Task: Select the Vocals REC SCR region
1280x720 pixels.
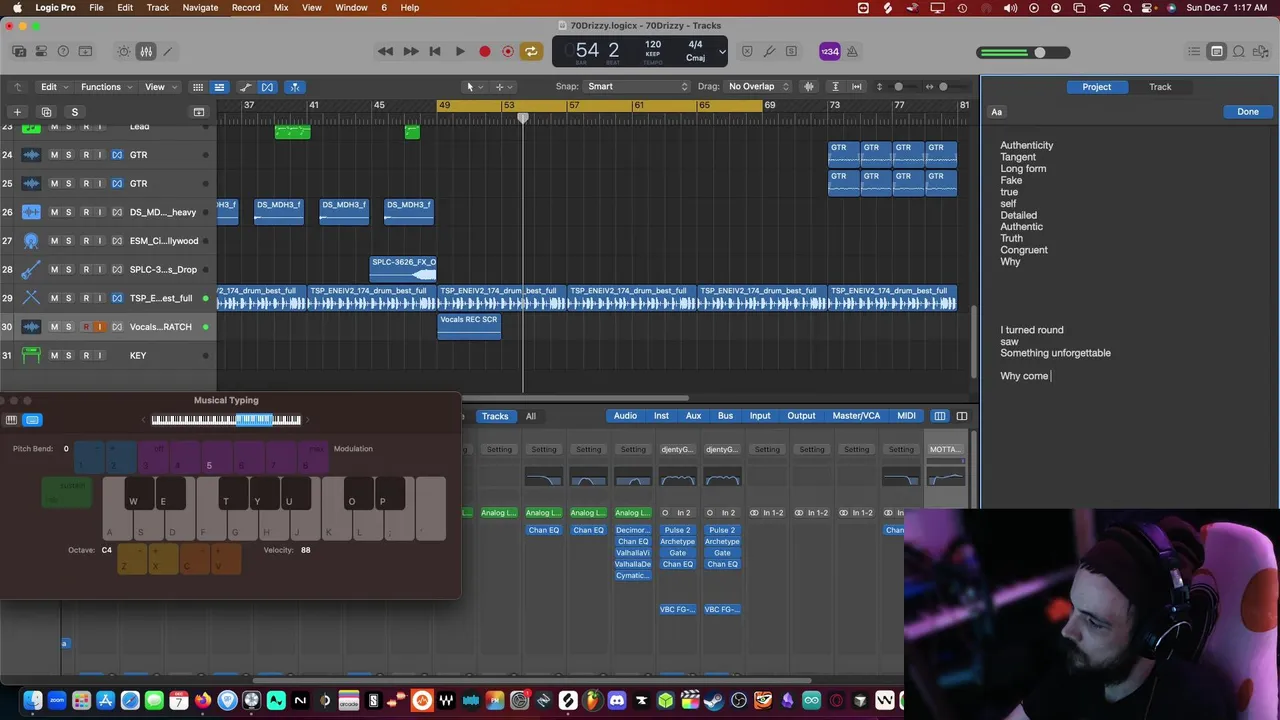Action: point(469,327)
